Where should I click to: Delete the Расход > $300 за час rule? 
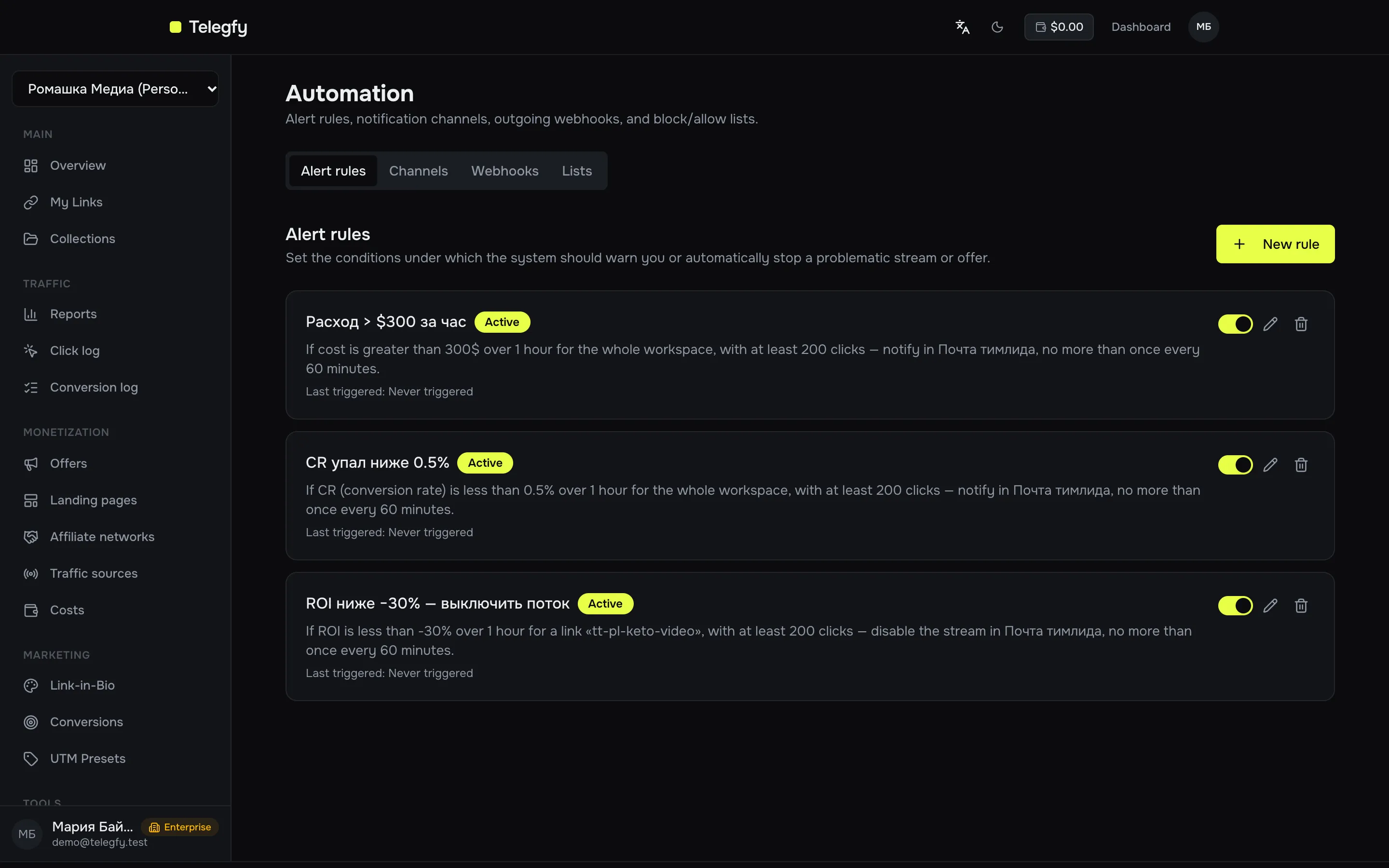click(1301, 325)
